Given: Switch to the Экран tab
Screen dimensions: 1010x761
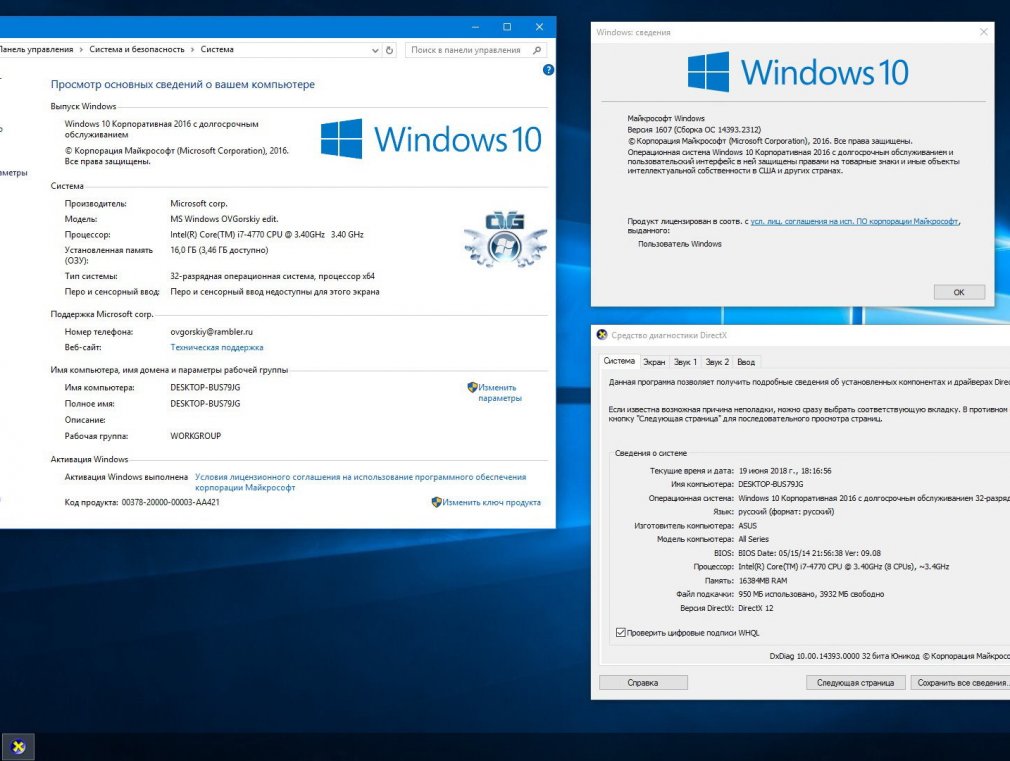Looking at the screenshot, I should coord(654,362).
